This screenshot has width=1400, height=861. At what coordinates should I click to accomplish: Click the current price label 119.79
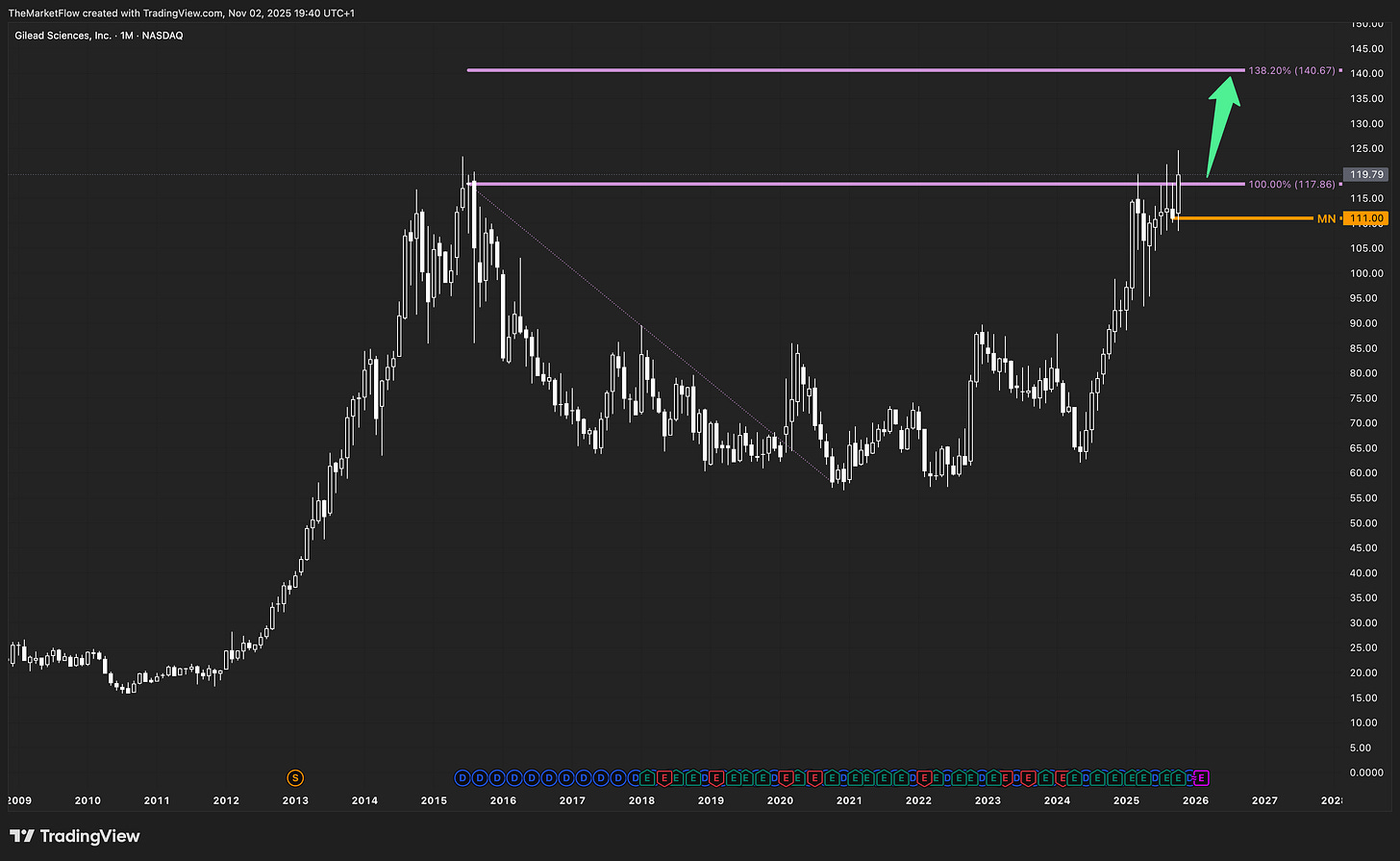(x=1364, y=174)
